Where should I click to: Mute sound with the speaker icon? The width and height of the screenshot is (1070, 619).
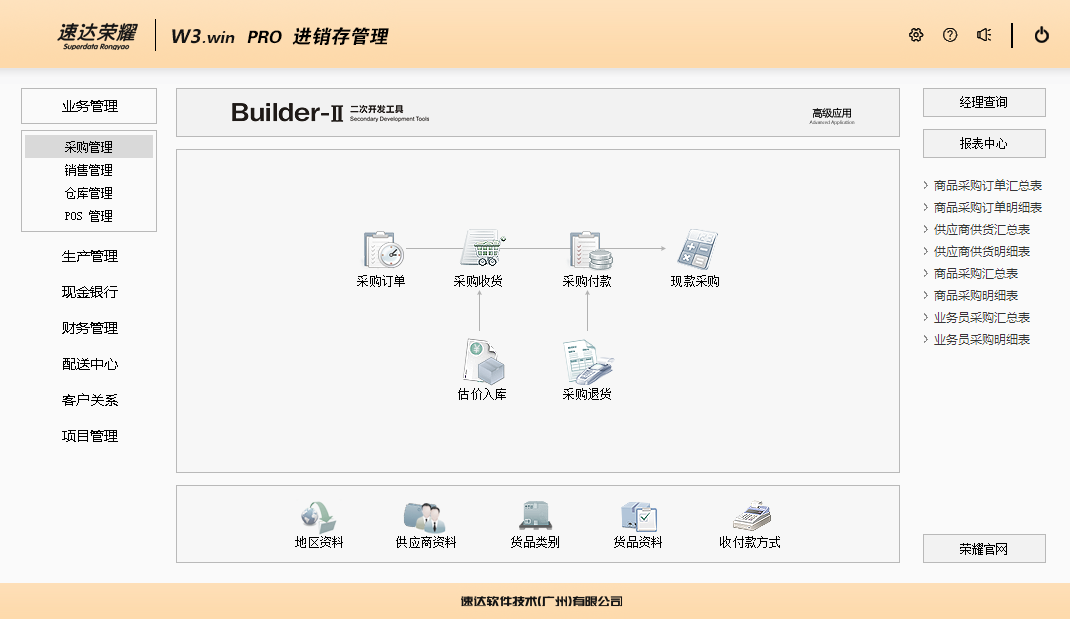coord(984,35)
